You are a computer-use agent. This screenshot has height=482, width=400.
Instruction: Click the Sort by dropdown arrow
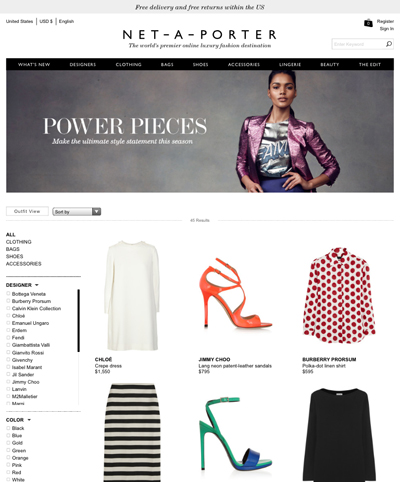click(96, 211)
